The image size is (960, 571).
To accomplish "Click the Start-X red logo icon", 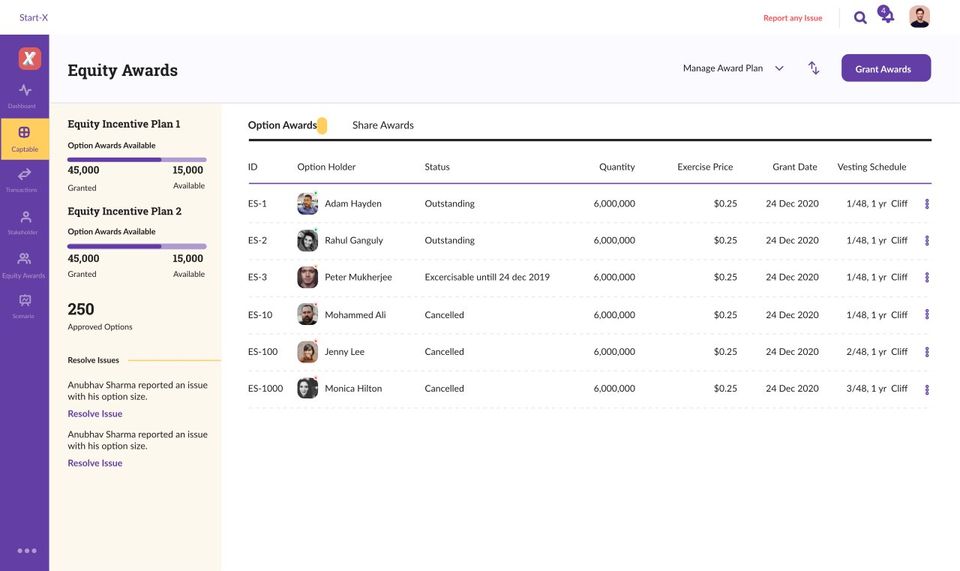I will click(29, 58).
